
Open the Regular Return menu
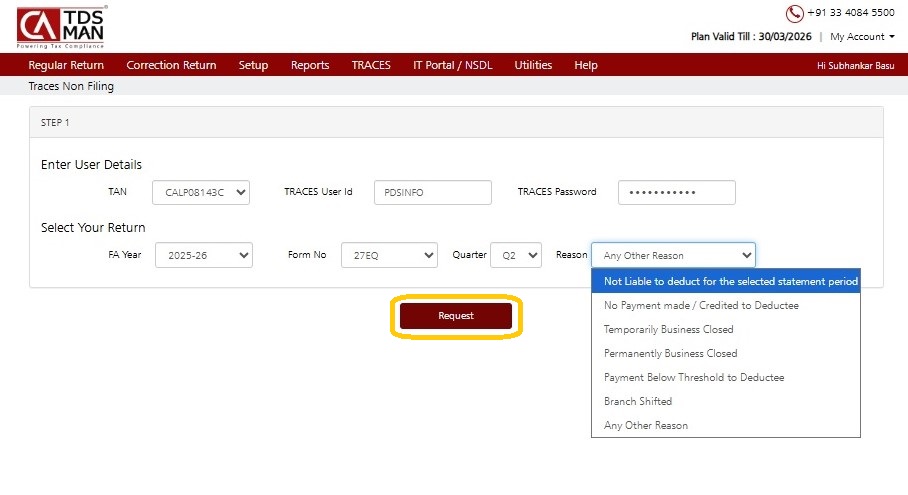tap(66, 65)
